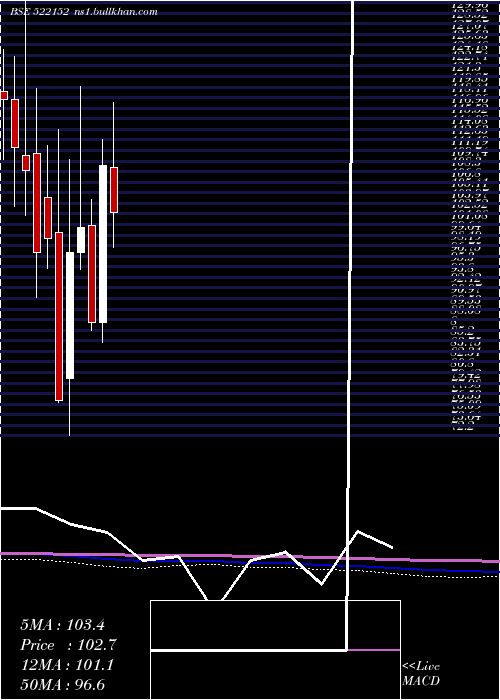The image size is (500, 700).
Task: Click the ns1.bullkhan.com text in the header
Action: [115, 12]
